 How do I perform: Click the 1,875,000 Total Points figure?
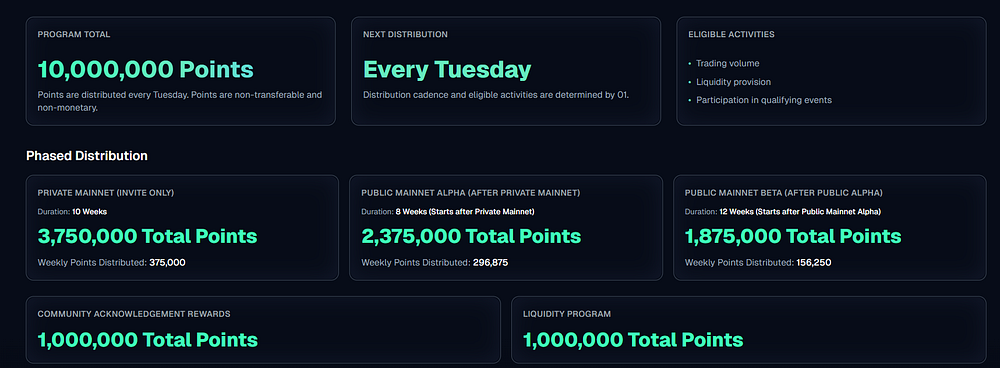(x=793, y=237)
